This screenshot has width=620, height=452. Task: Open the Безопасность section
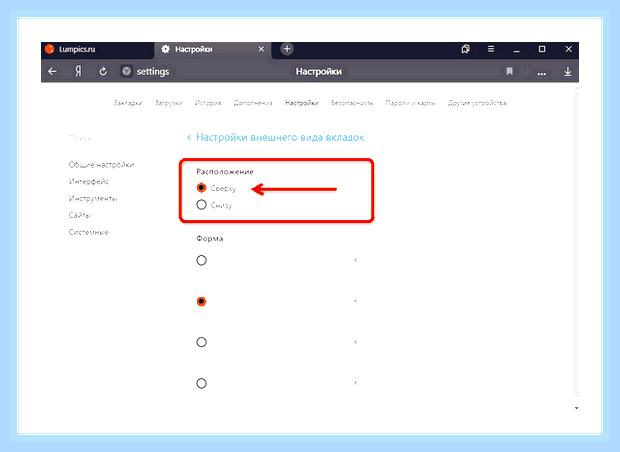[x=352, y=103]
